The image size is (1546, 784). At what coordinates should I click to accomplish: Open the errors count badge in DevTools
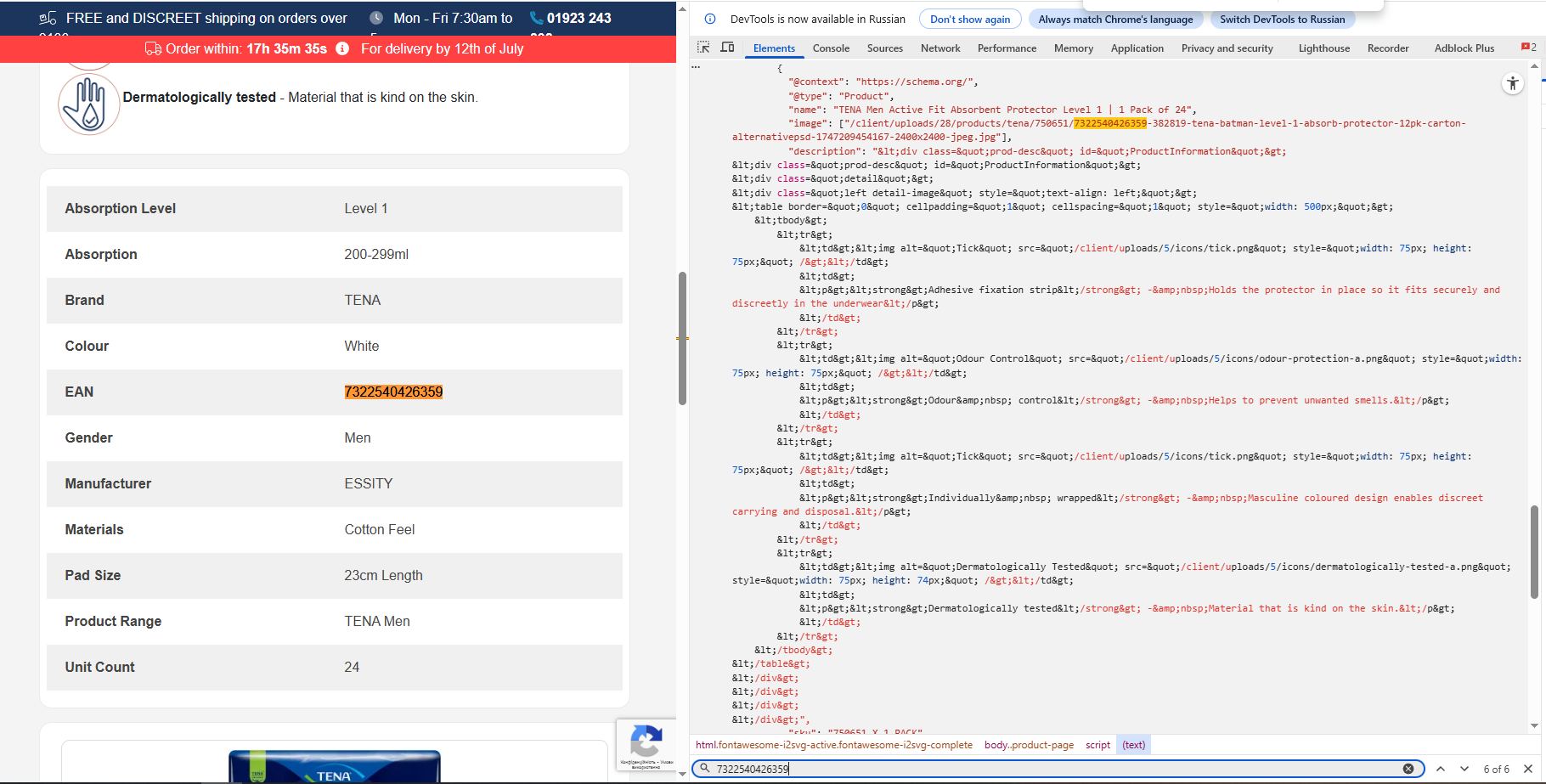coord(1528,48)
